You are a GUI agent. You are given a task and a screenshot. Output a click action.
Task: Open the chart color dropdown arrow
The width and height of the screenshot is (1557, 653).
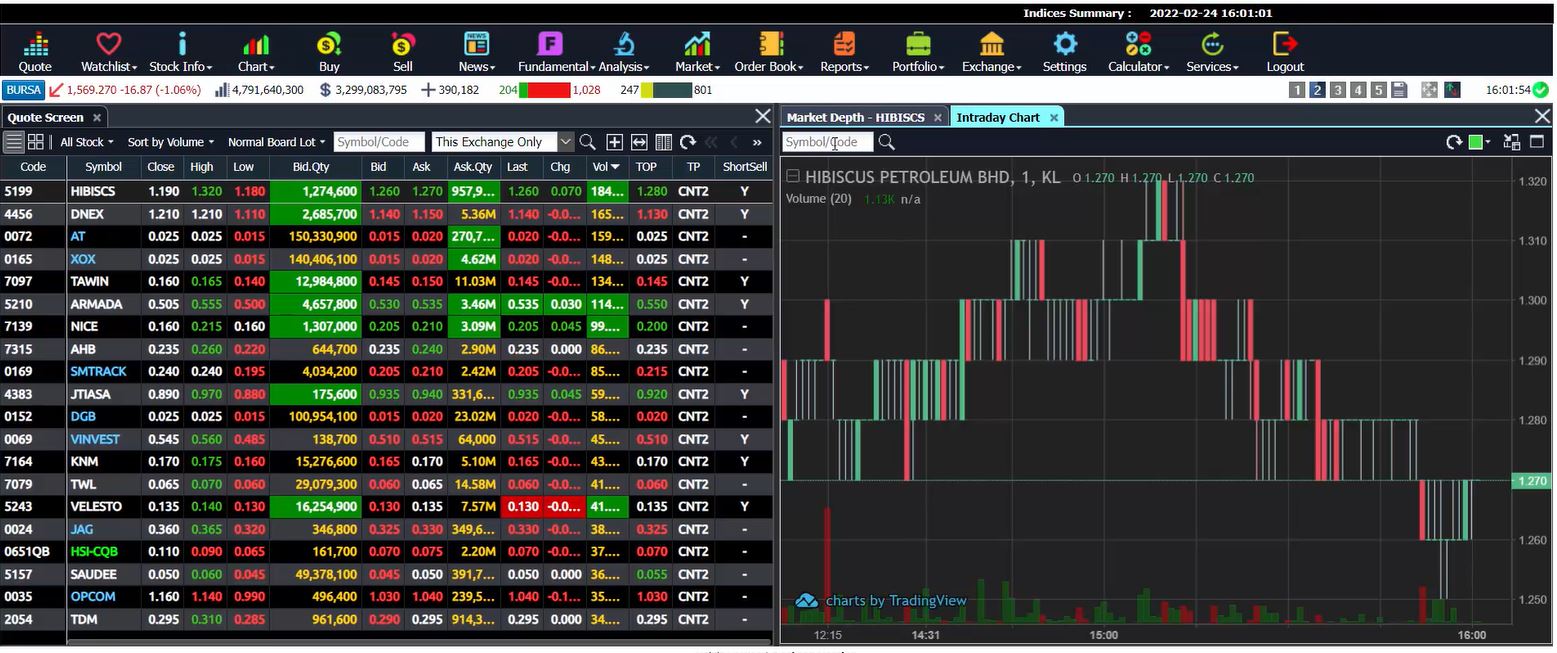(x=1489, y=142)
